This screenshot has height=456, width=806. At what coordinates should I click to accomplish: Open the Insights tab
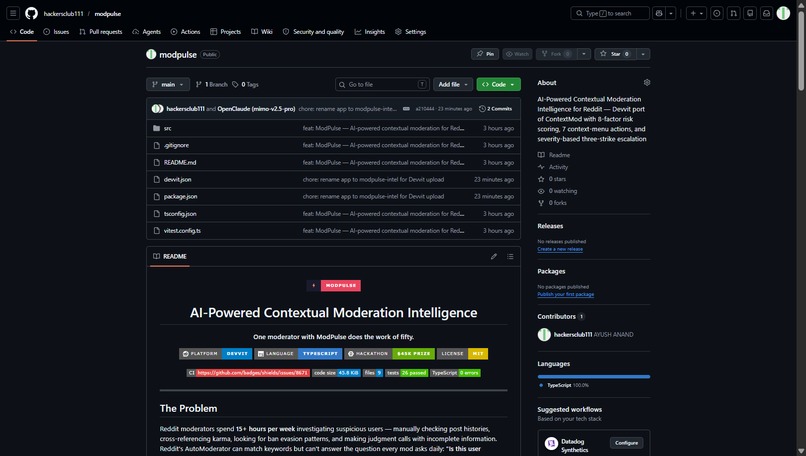[x=370, y=32]
